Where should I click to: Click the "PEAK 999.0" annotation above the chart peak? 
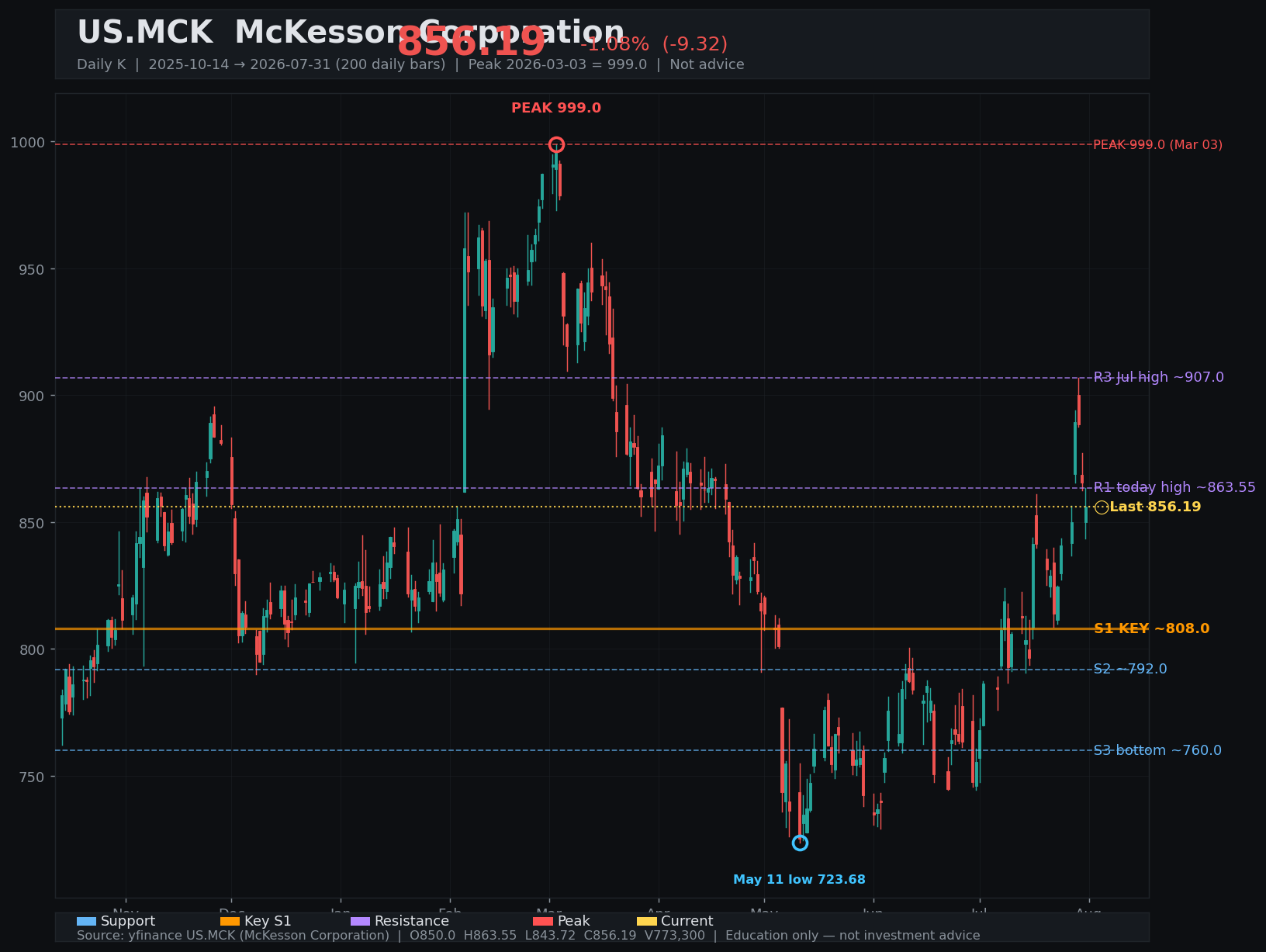click(556, 109)
